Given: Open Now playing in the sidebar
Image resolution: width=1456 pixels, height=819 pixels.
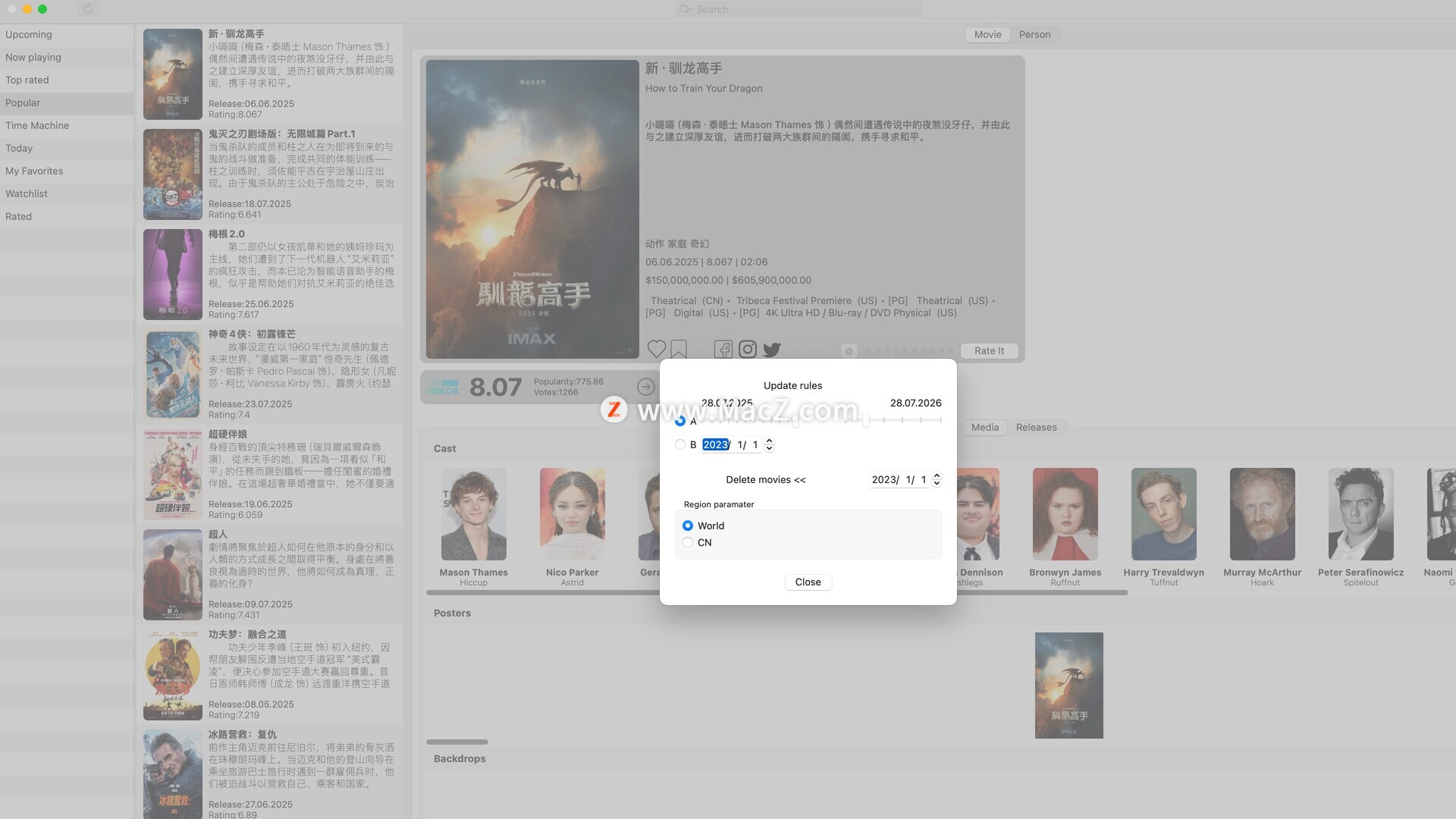Looking at the screenshot, I should [67, 57].
